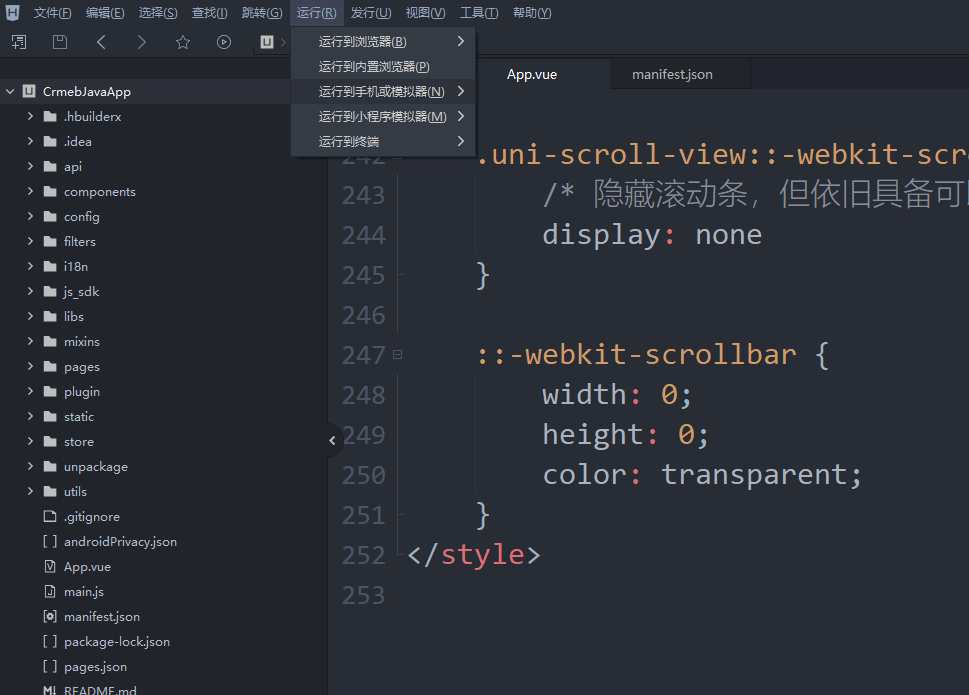Screen dimensions: 969x695
Task: Open the 发行(U) menu
Action: (371, 13)
